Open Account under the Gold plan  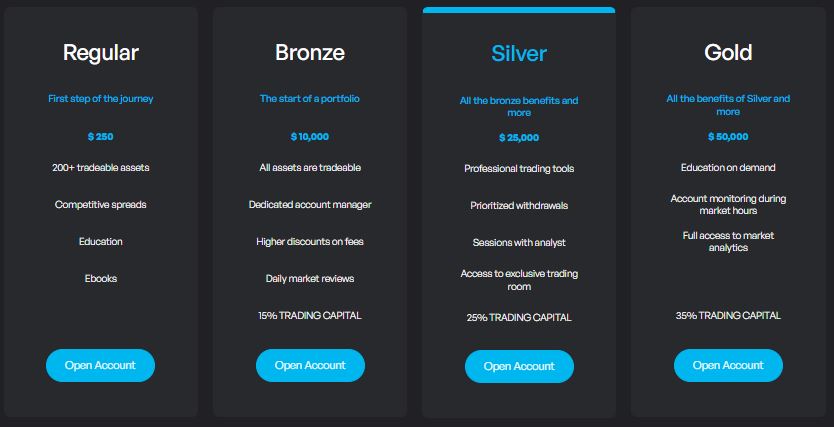tap(728, 365)
